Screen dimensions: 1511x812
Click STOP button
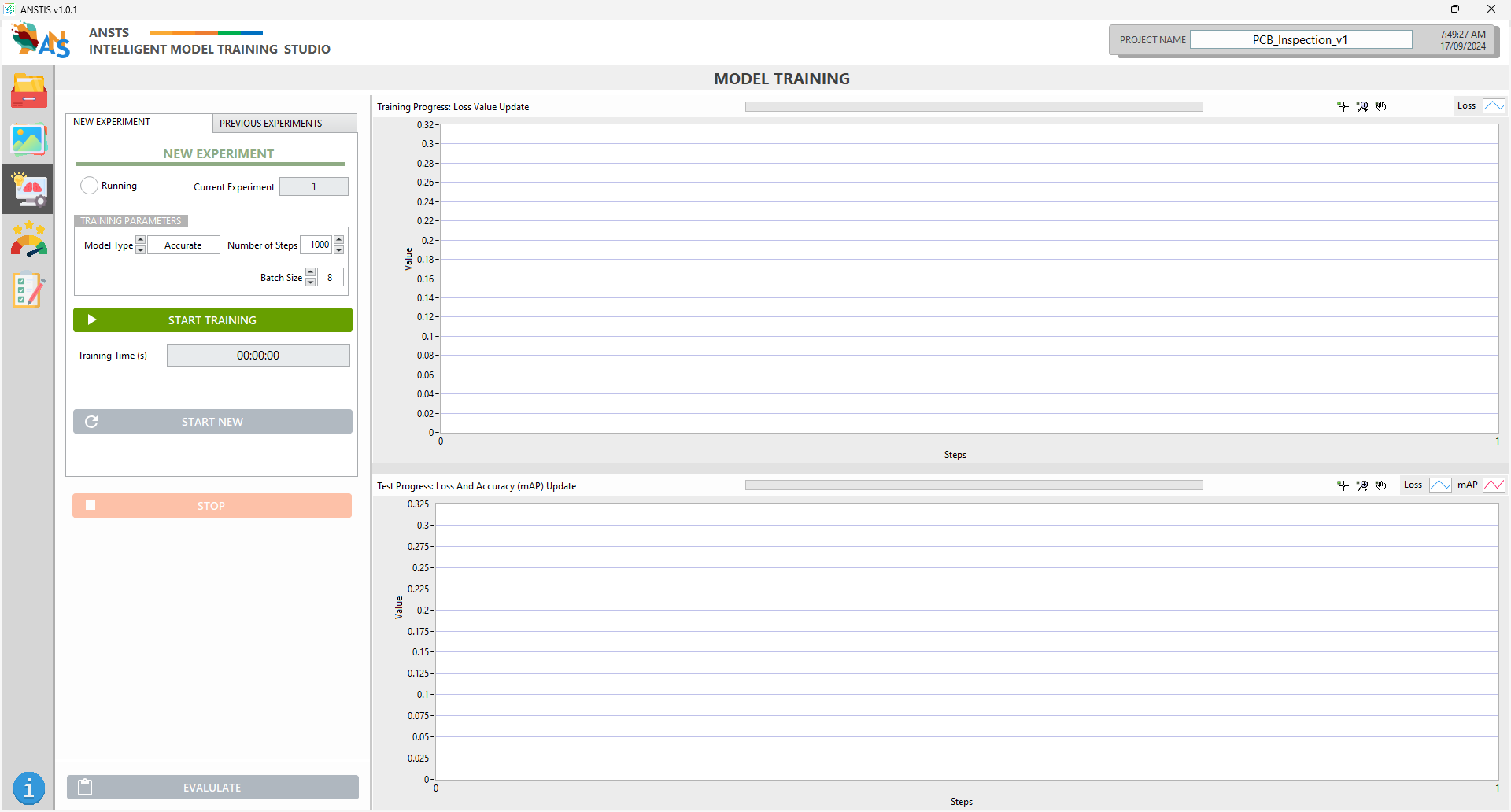click(212, 506)
